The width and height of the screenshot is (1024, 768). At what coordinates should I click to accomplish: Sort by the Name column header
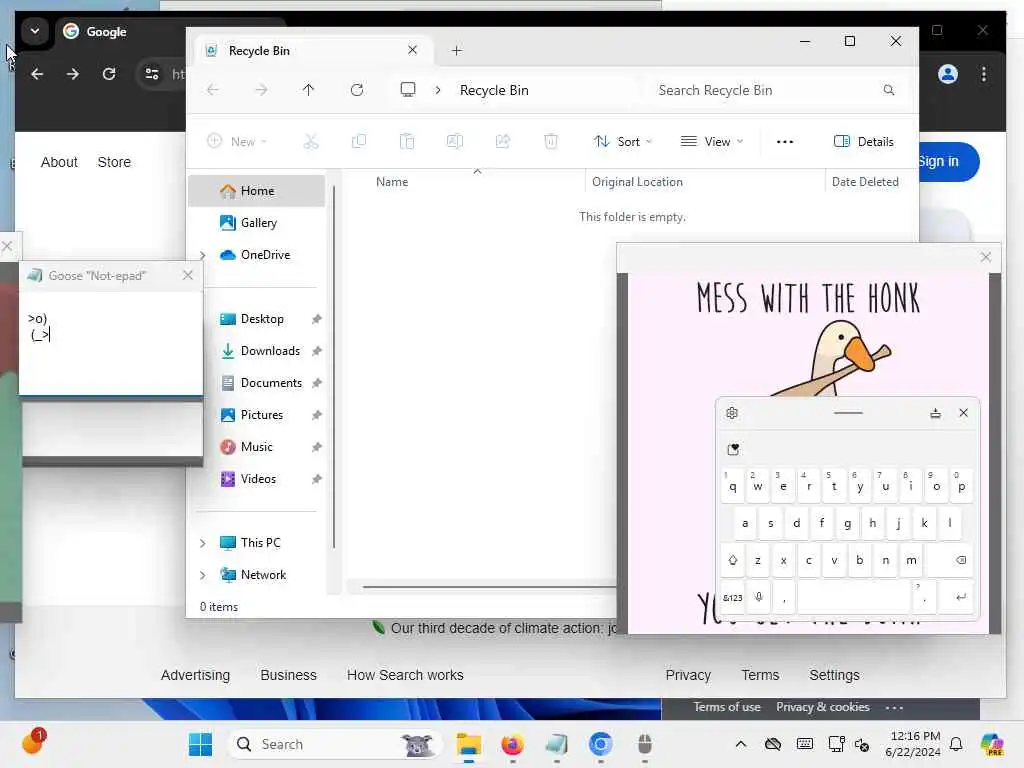click(392, 182)
